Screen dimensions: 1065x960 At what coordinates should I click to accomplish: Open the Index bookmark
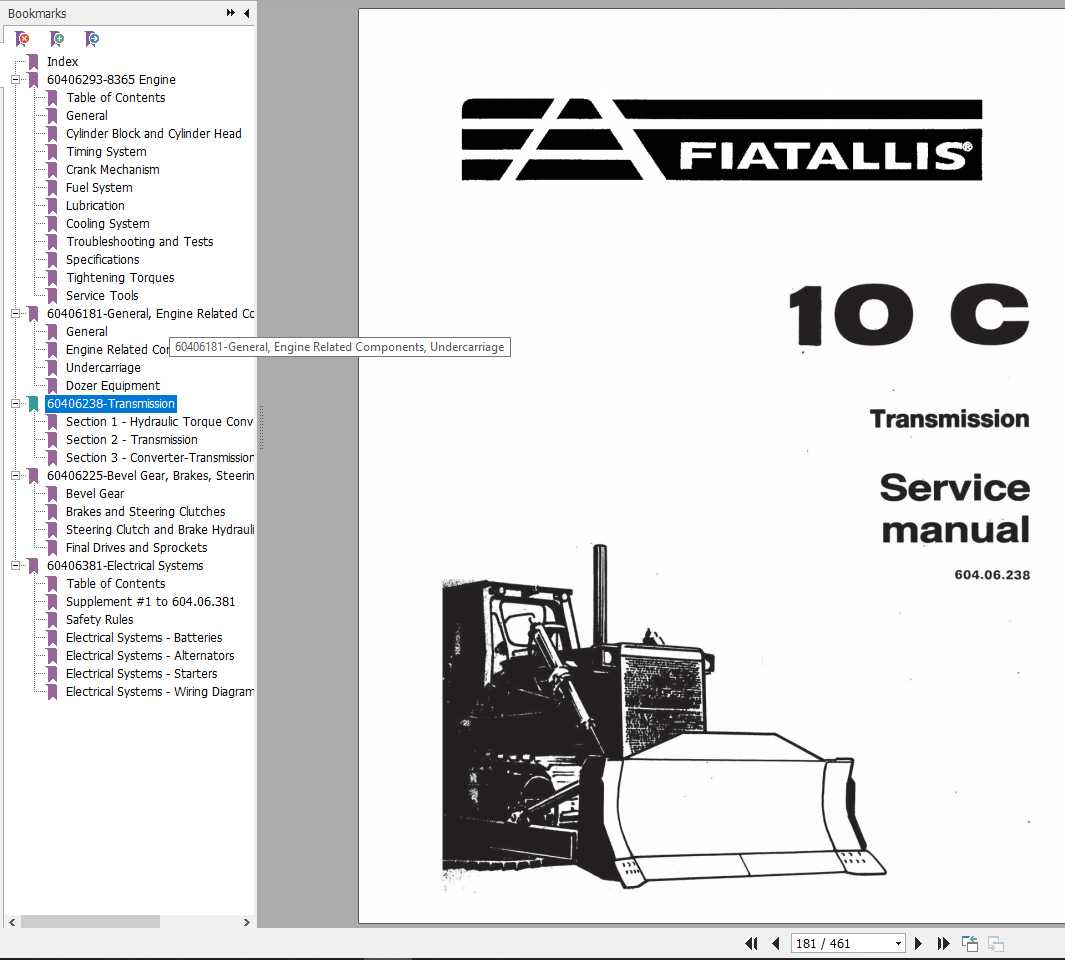point(62,61)
